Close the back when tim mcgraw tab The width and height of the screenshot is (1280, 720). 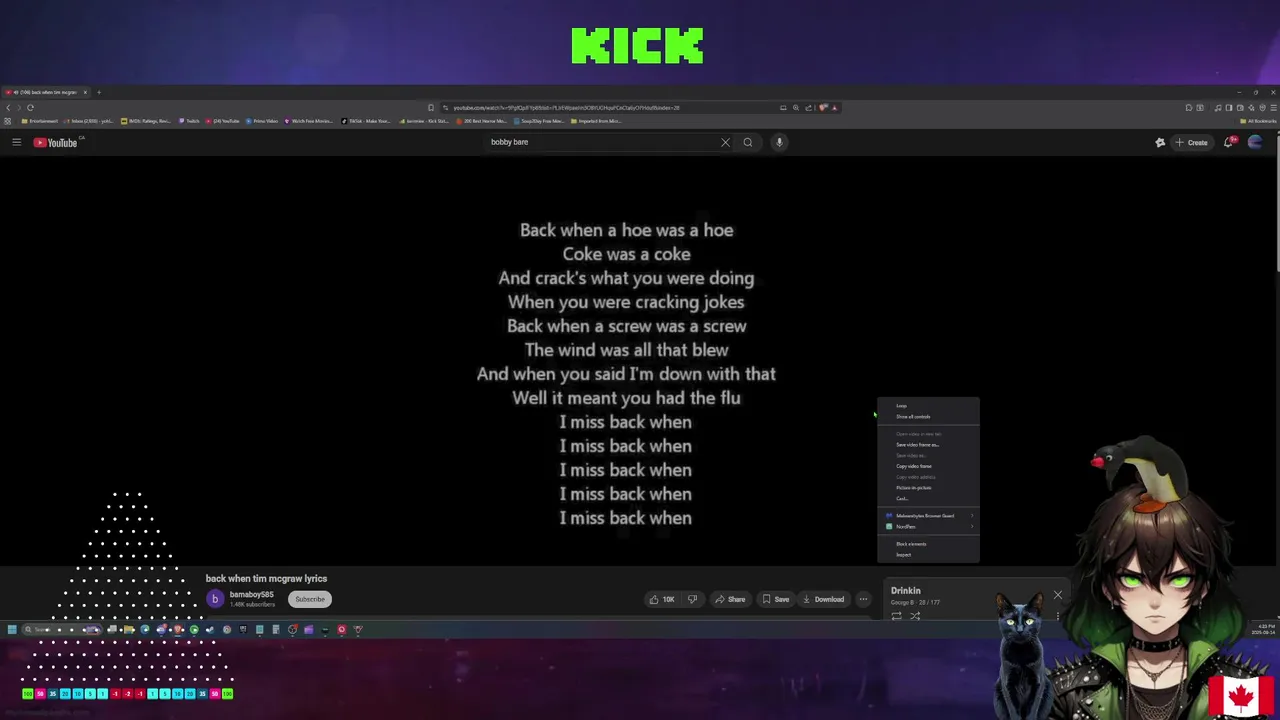tap(85, 92)
